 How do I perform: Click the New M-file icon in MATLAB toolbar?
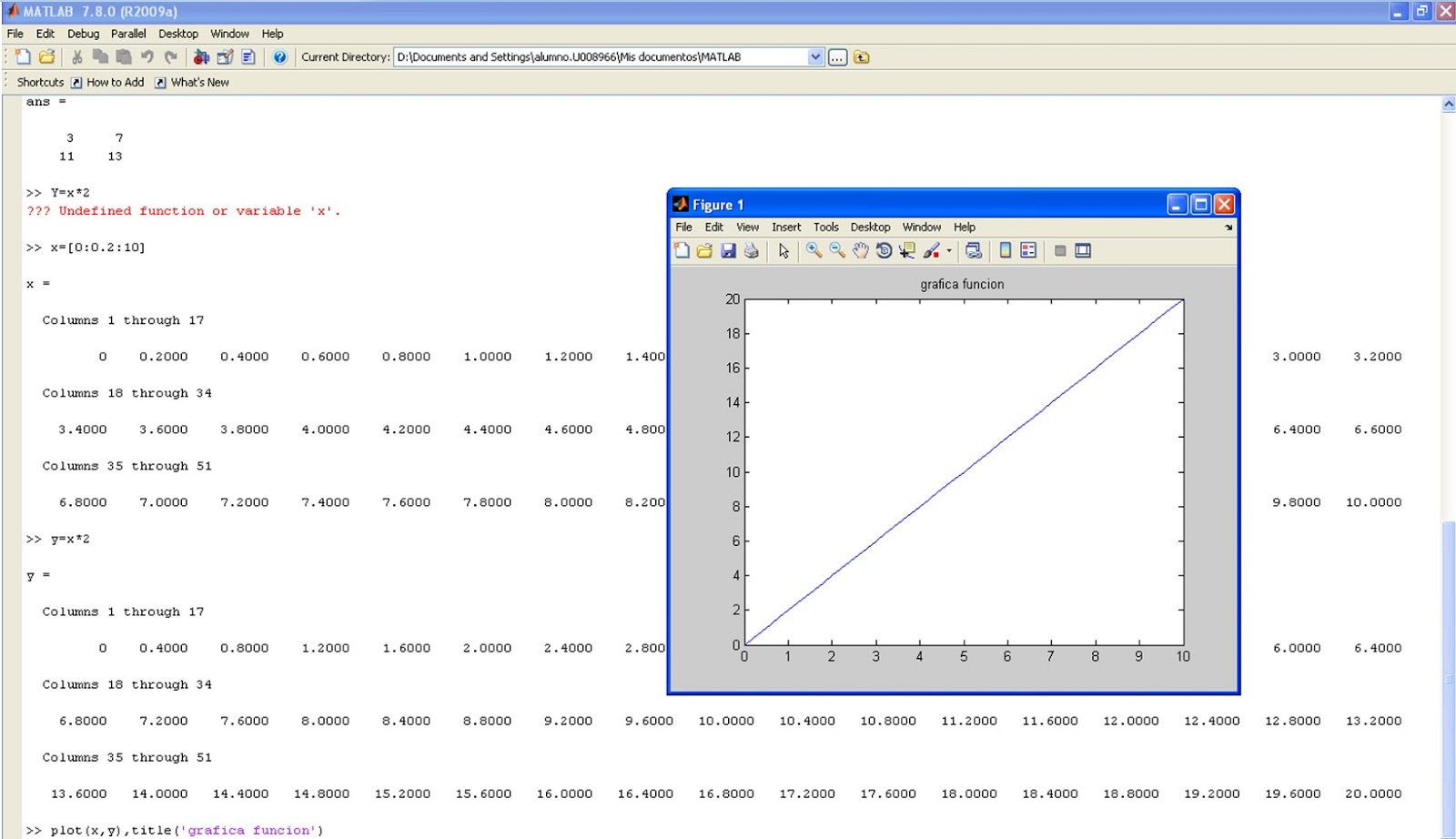tap(23, 56)
